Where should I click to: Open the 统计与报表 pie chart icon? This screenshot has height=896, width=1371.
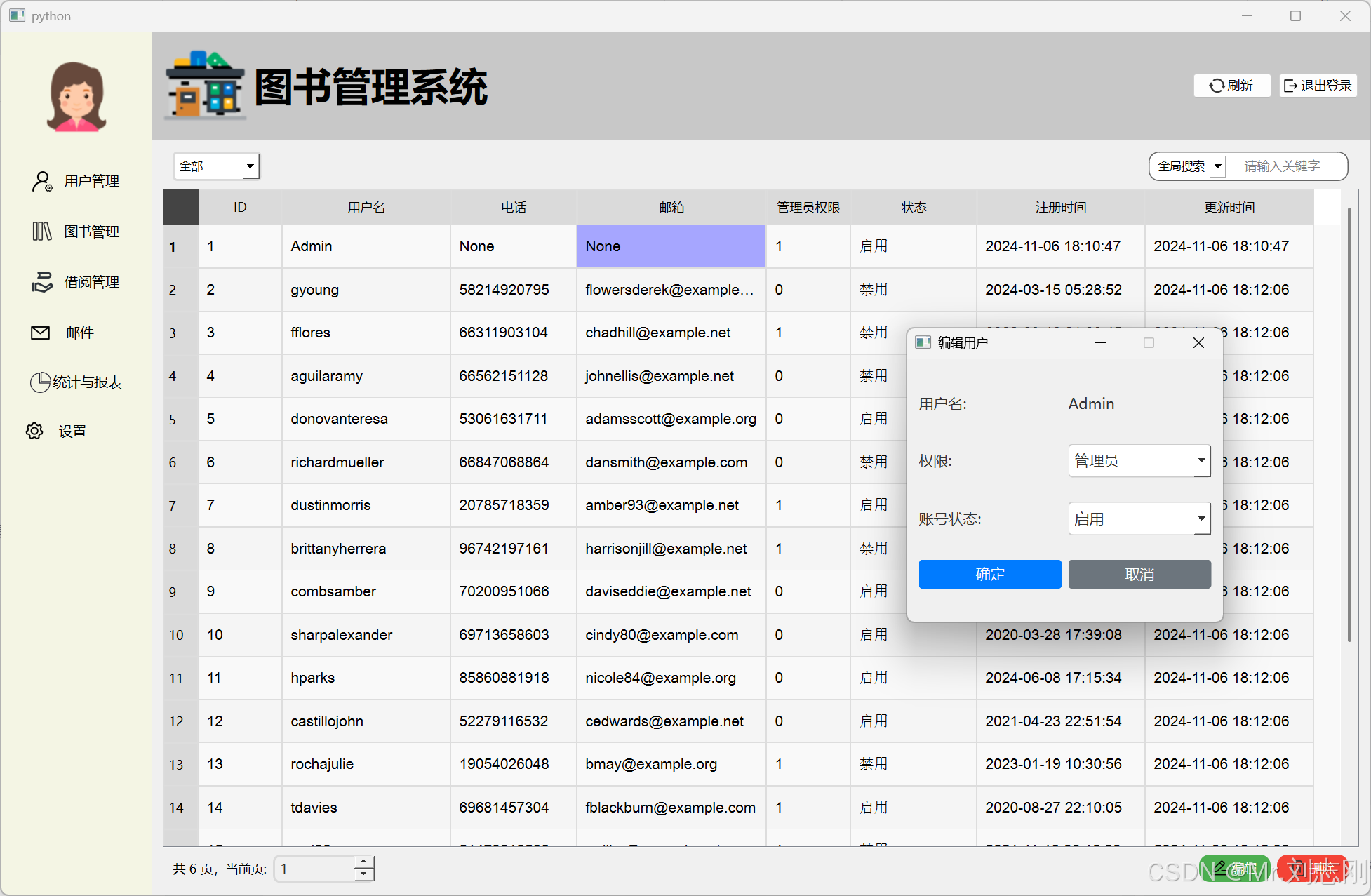[40, 382]
